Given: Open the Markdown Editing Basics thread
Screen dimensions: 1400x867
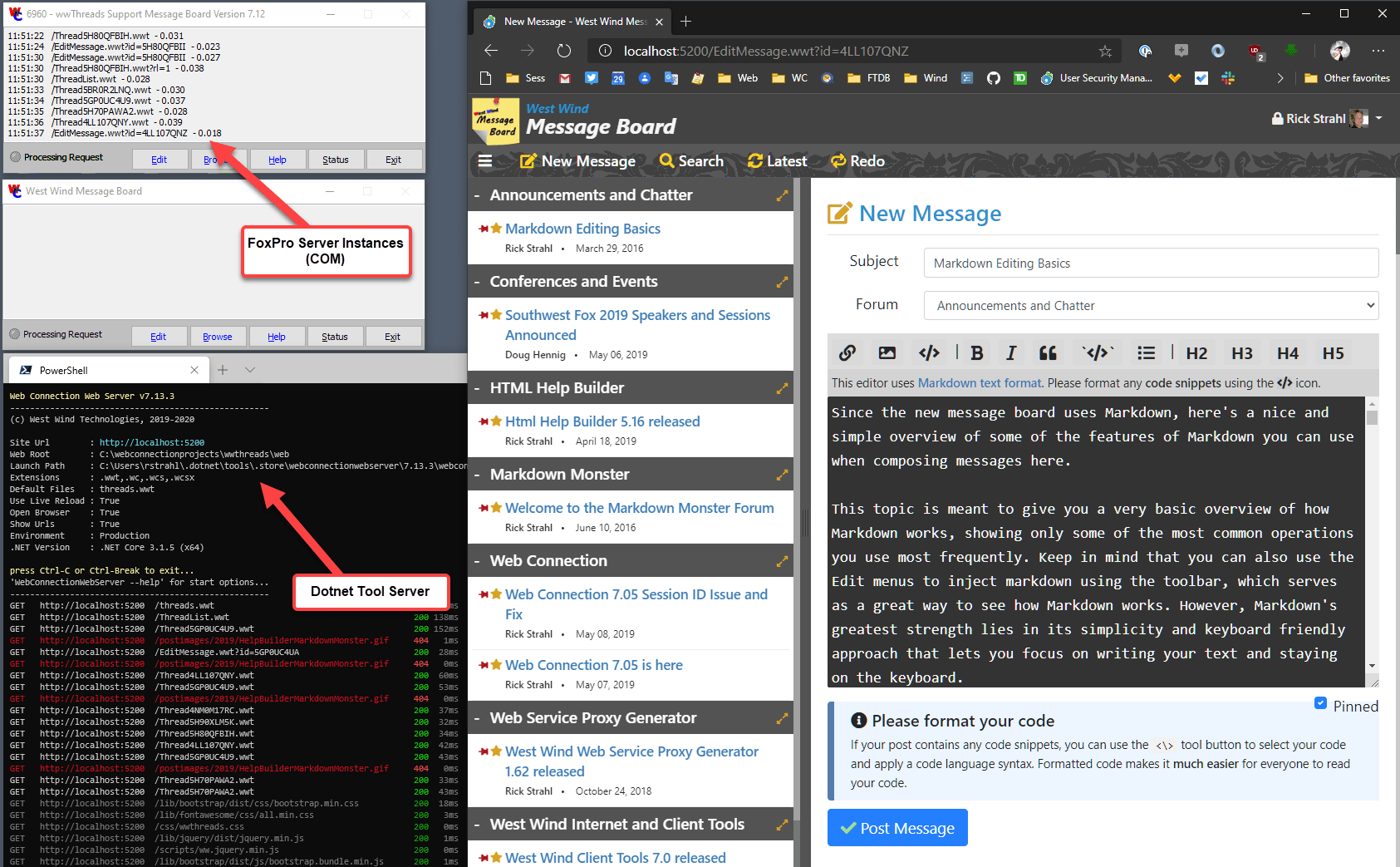Looking at the screenshot, I should (582, 229).
